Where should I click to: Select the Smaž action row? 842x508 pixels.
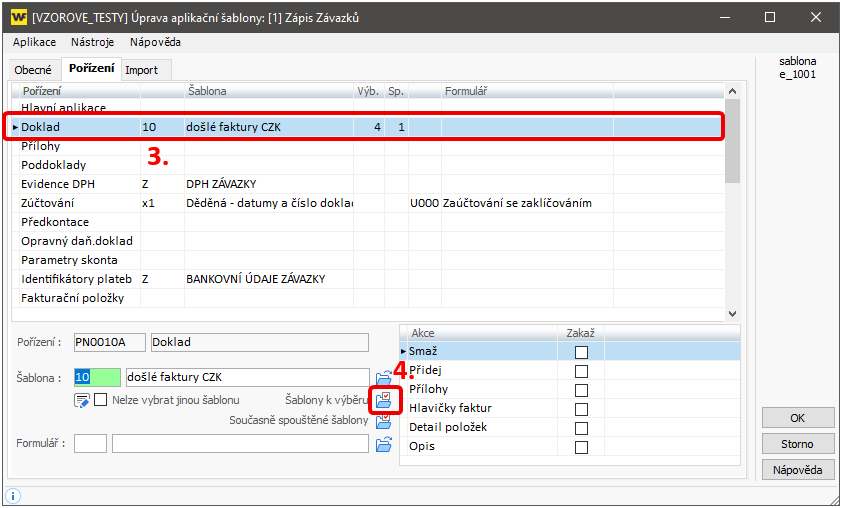570,352
